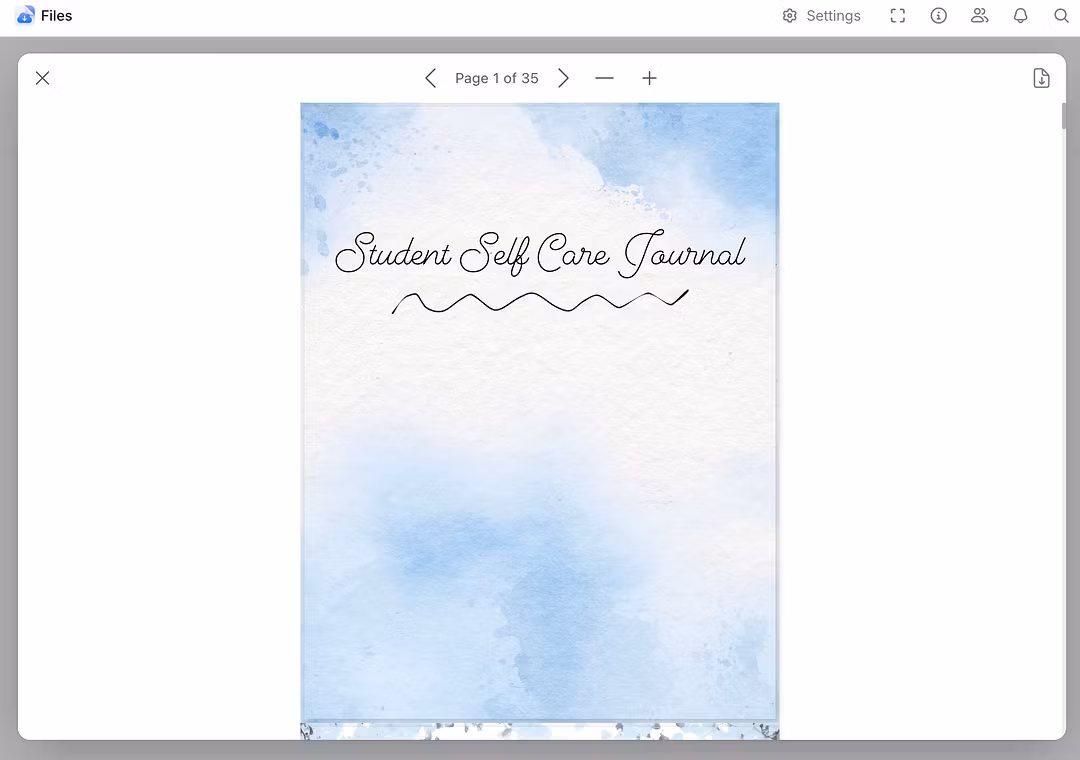The height and width of the screenshot is (760, 1080).
Task: Click the Files app name label
Action: 57,16
